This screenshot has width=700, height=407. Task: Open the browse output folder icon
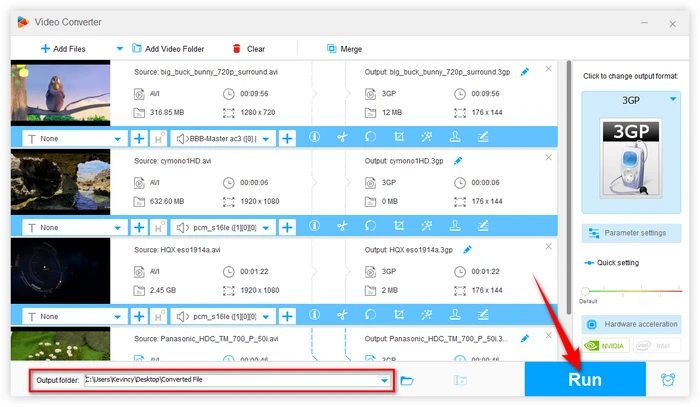point(407,381)
